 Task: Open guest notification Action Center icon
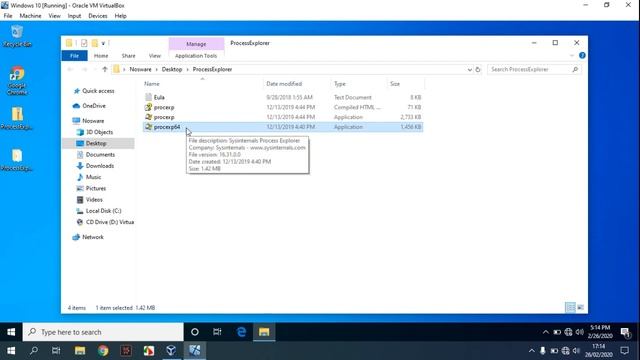click(x=625, y=332)
